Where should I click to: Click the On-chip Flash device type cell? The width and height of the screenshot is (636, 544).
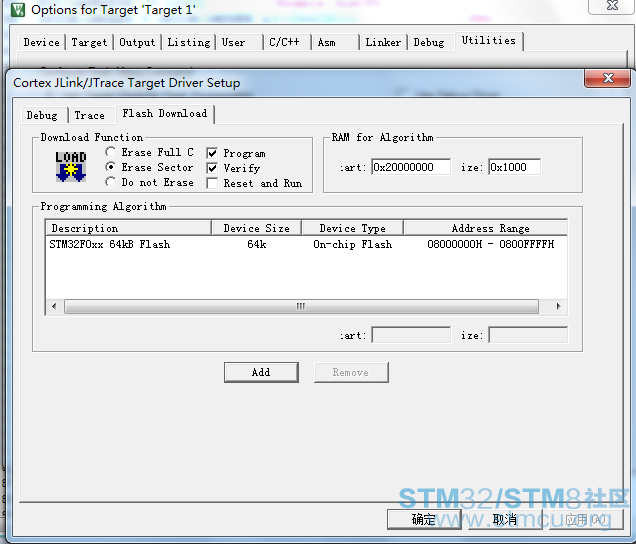(x=352, y=244)
